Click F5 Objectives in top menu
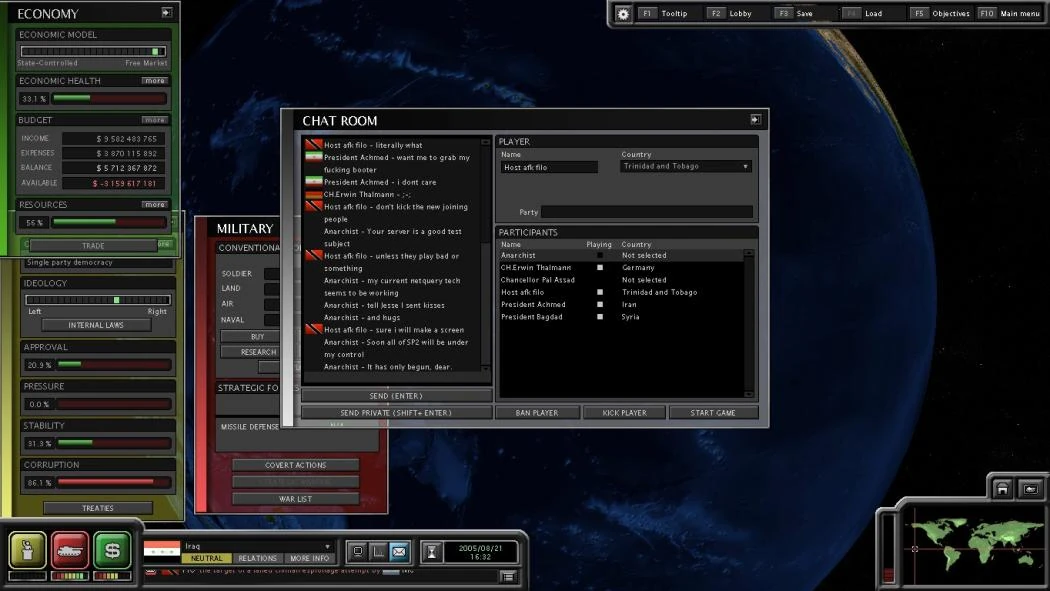 pos(940,13)
